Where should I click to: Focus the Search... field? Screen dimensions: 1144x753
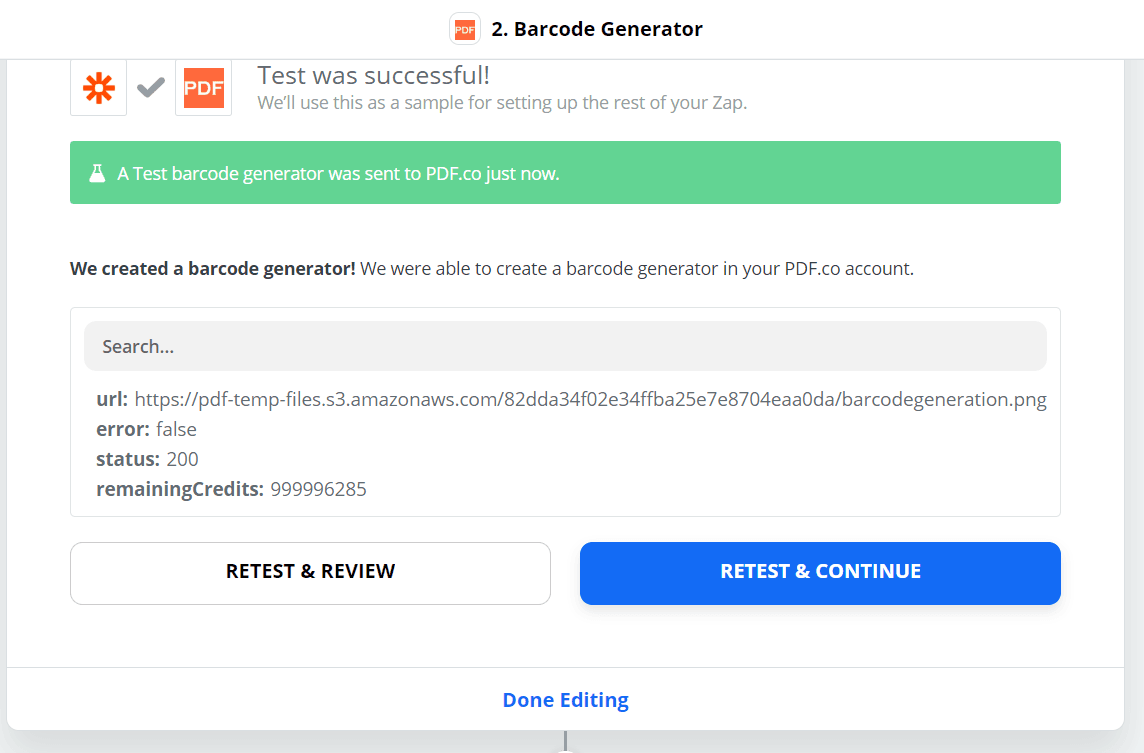point(565,346)
